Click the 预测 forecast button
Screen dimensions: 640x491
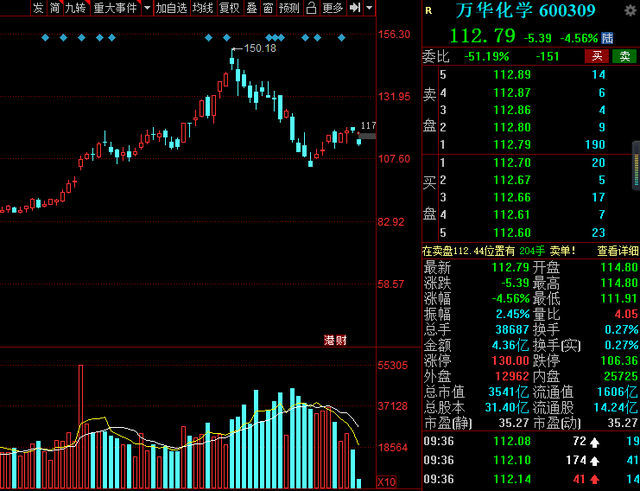[x=289, y=8]
